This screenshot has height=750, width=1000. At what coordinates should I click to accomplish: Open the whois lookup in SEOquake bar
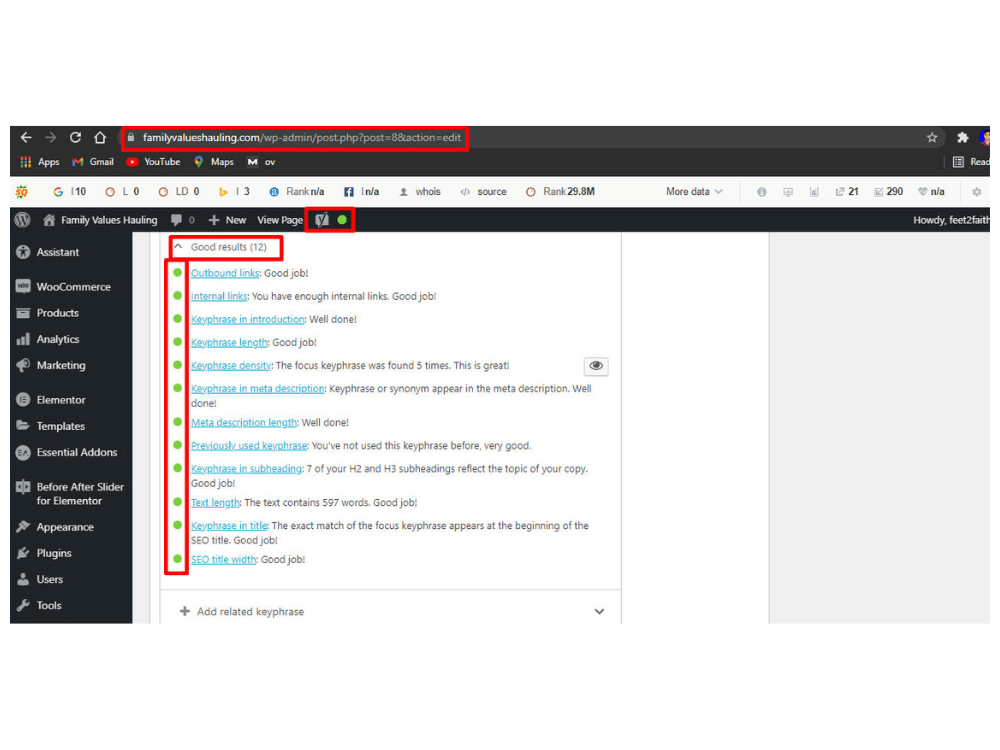[420, 191]
